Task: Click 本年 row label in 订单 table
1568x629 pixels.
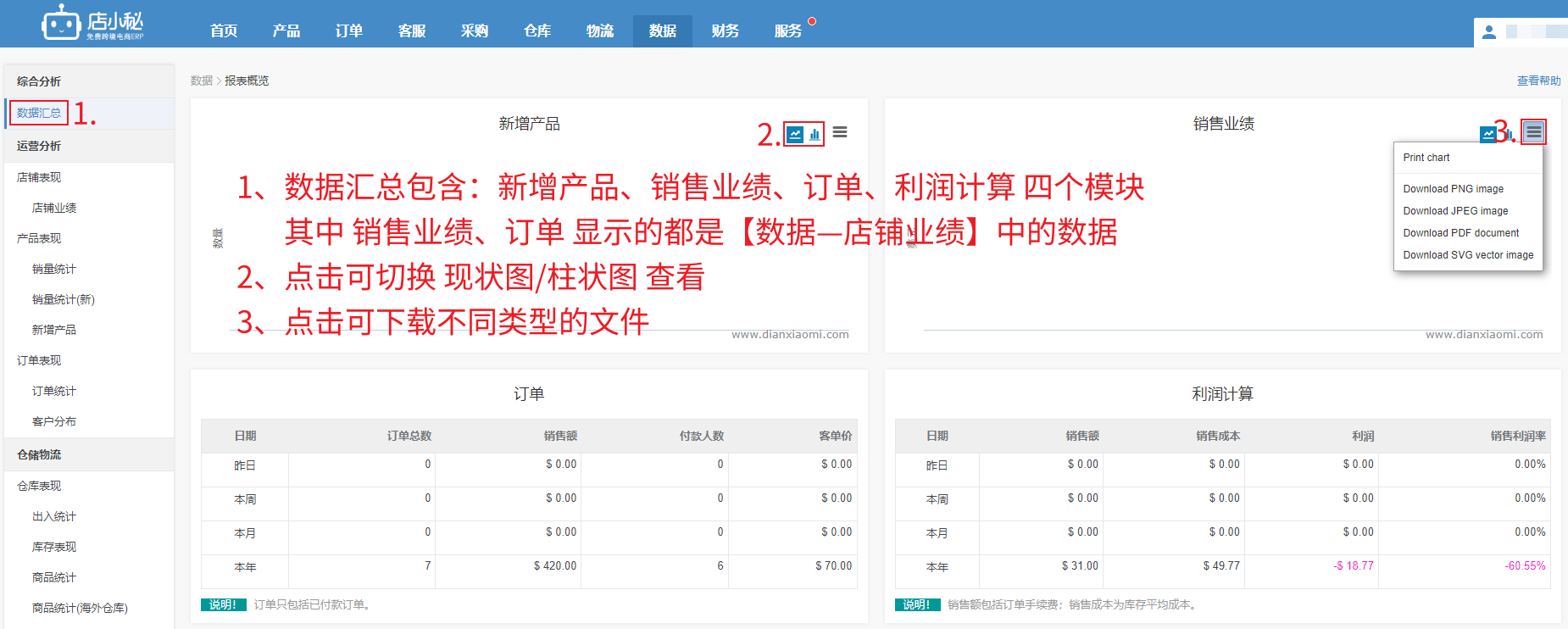Action: click(245, 567)
